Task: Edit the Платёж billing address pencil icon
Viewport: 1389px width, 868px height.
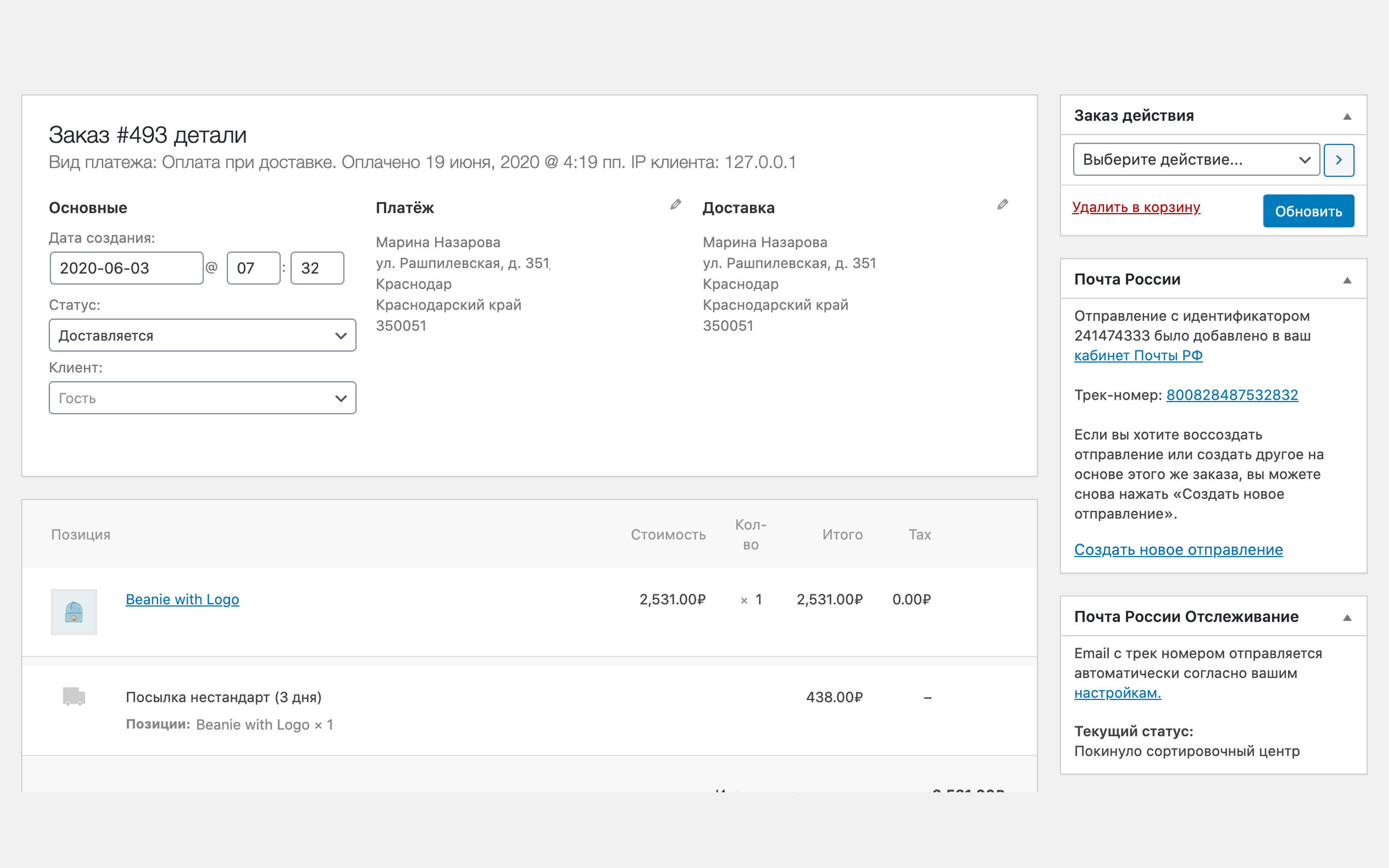Action: pos(676,205)
